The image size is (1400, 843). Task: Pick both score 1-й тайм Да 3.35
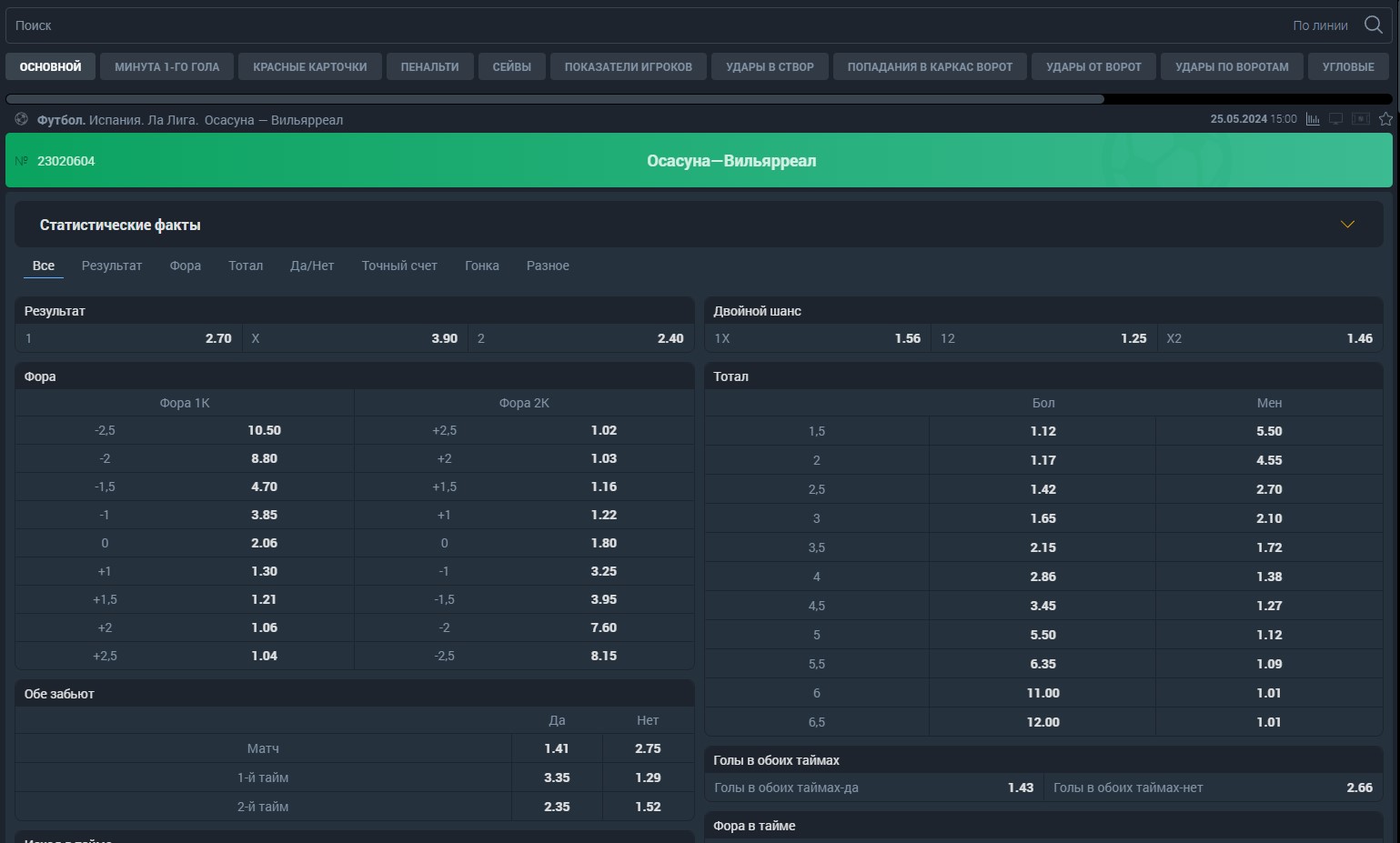pyautogui.click(x=557, y=778)
